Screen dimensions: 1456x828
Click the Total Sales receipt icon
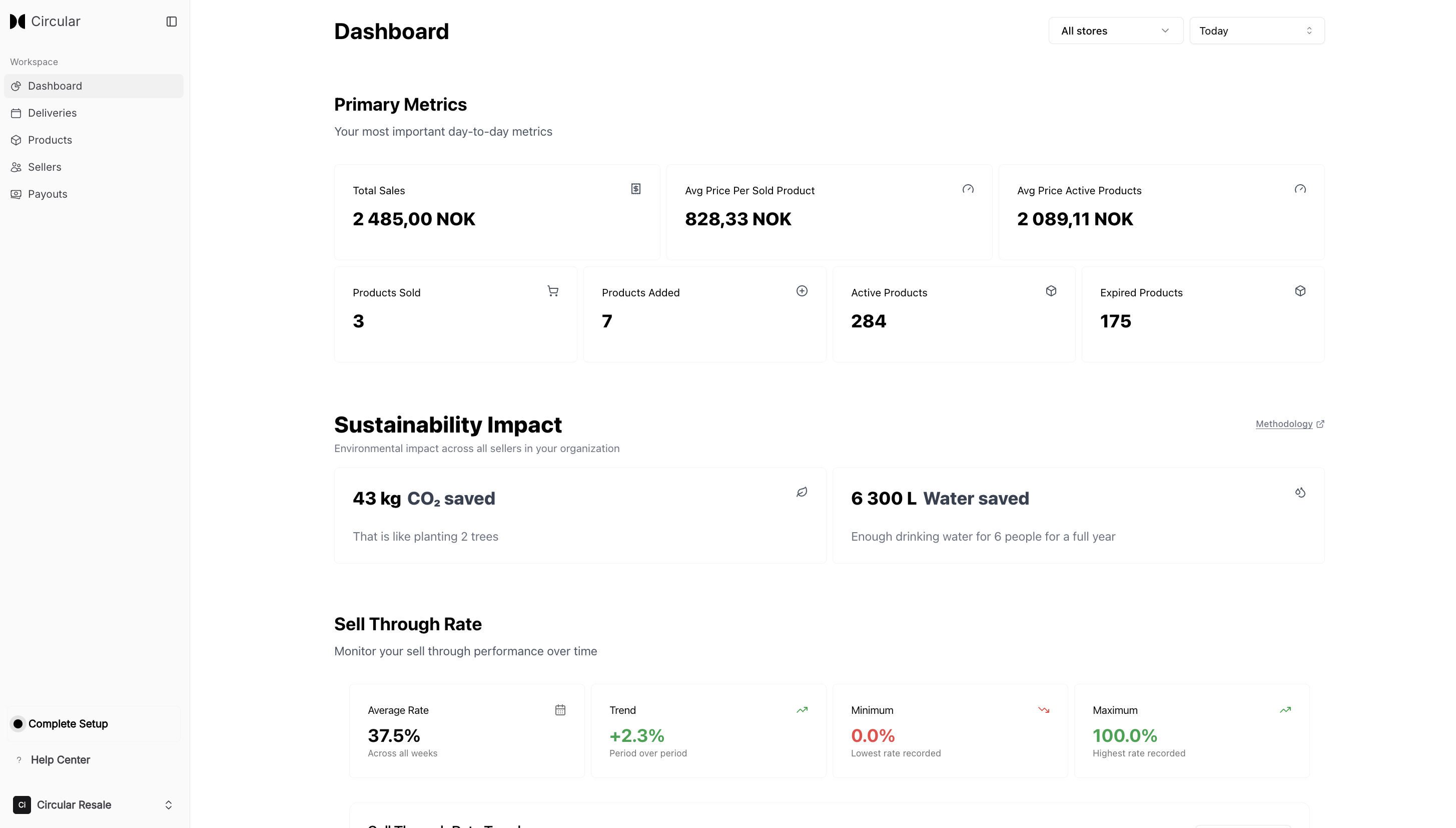pyautogui.click(x=635, y=189)
